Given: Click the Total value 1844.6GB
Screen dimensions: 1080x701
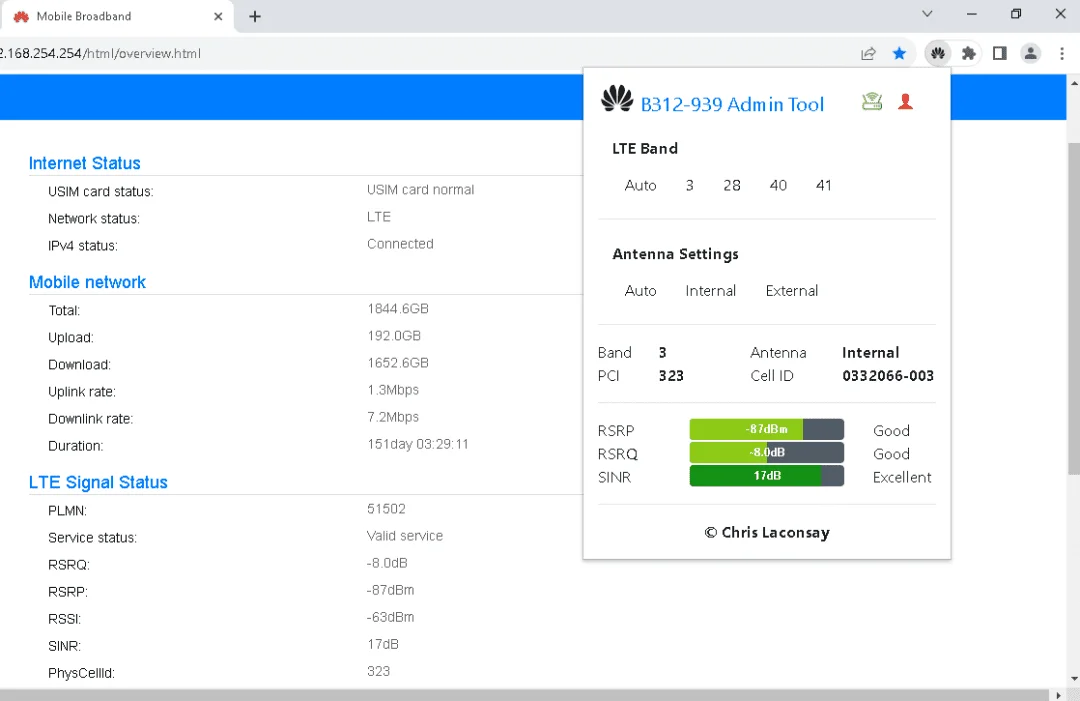Looking at the screenshot, I should click(398, 308).
